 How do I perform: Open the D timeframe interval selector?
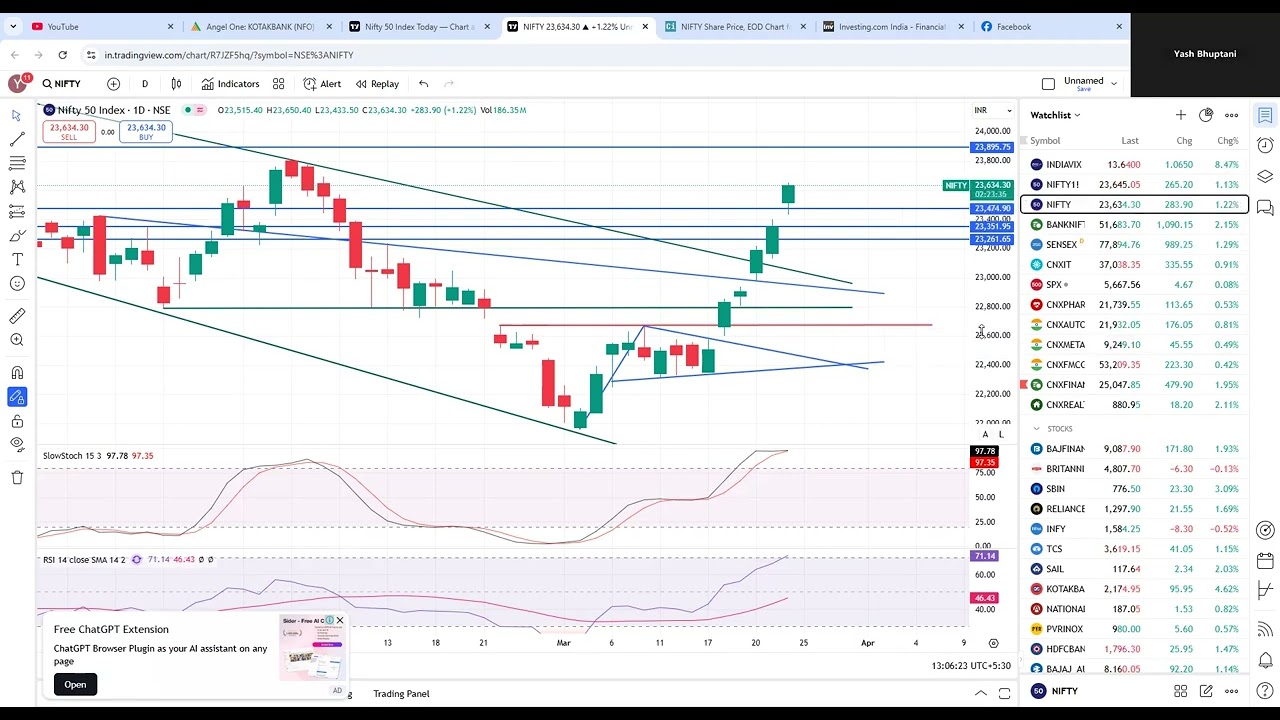[144, 84]
